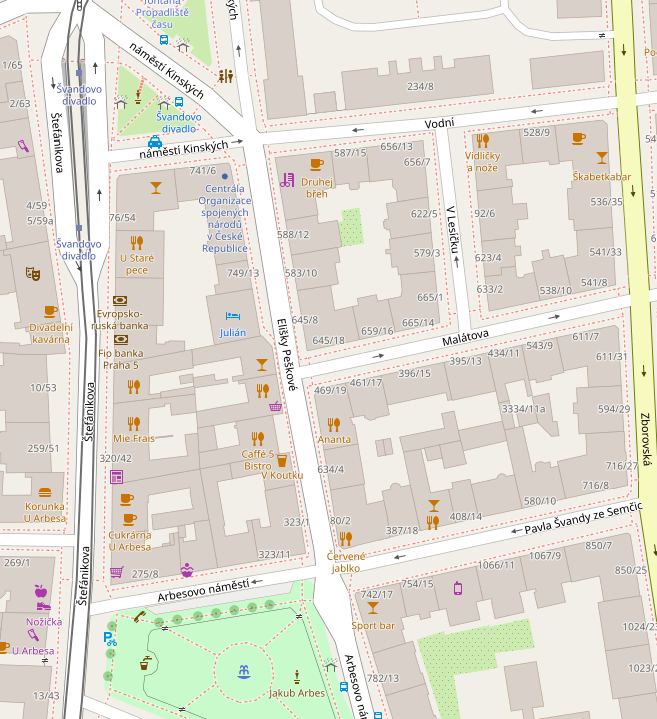The image size is (657, 719).
Task: Click the blue taxi stand icon
Action: point(155,141)
